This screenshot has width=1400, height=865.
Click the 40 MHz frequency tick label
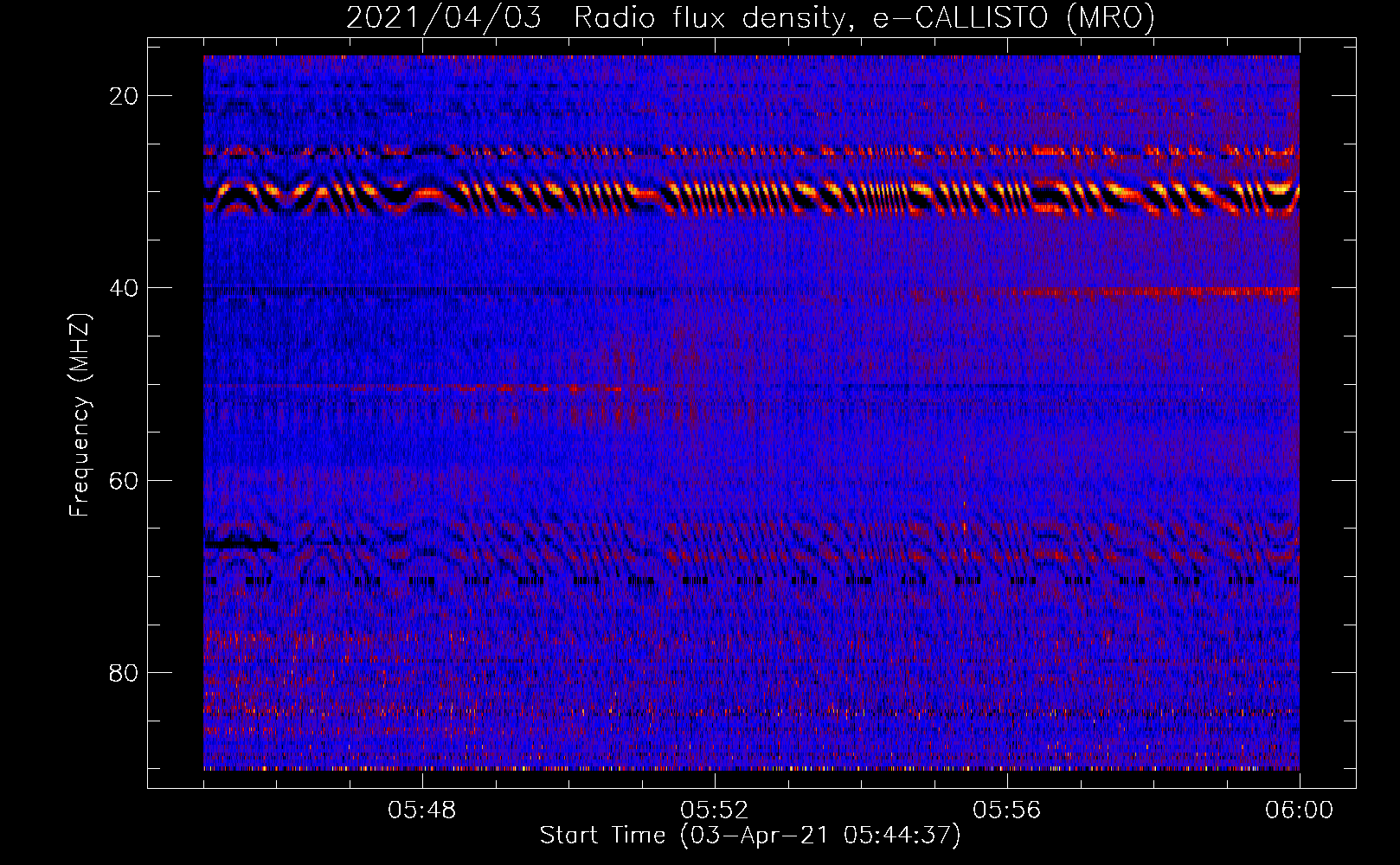click(x=125, y=288)
